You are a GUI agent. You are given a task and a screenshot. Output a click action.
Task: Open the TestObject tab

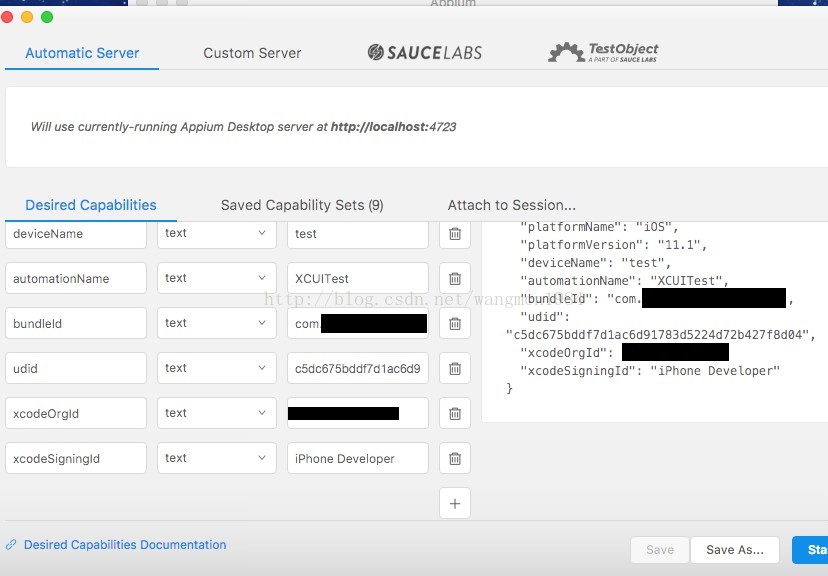tap(603, 52)
